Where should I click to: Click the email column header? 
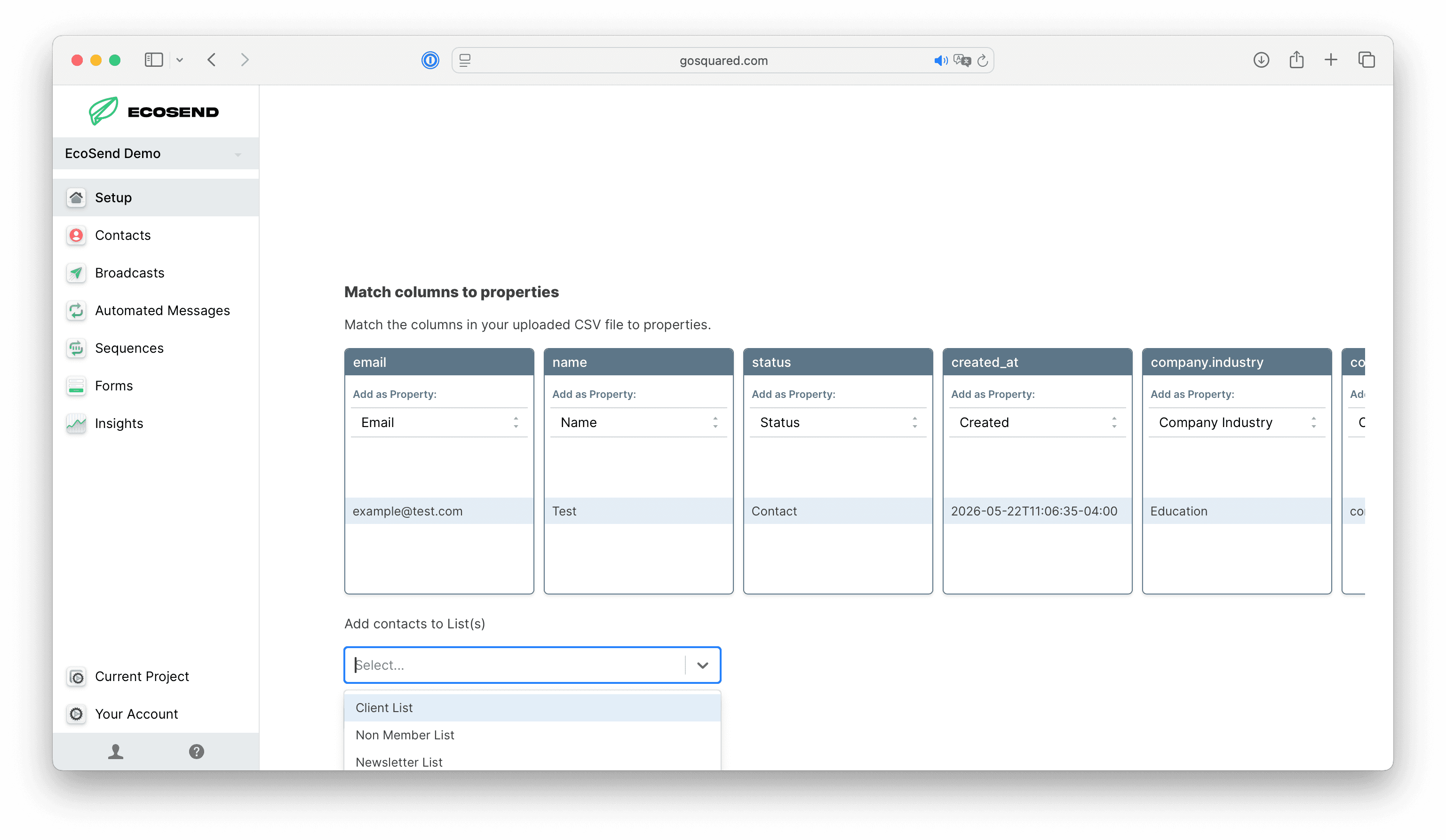coord(439,363)
